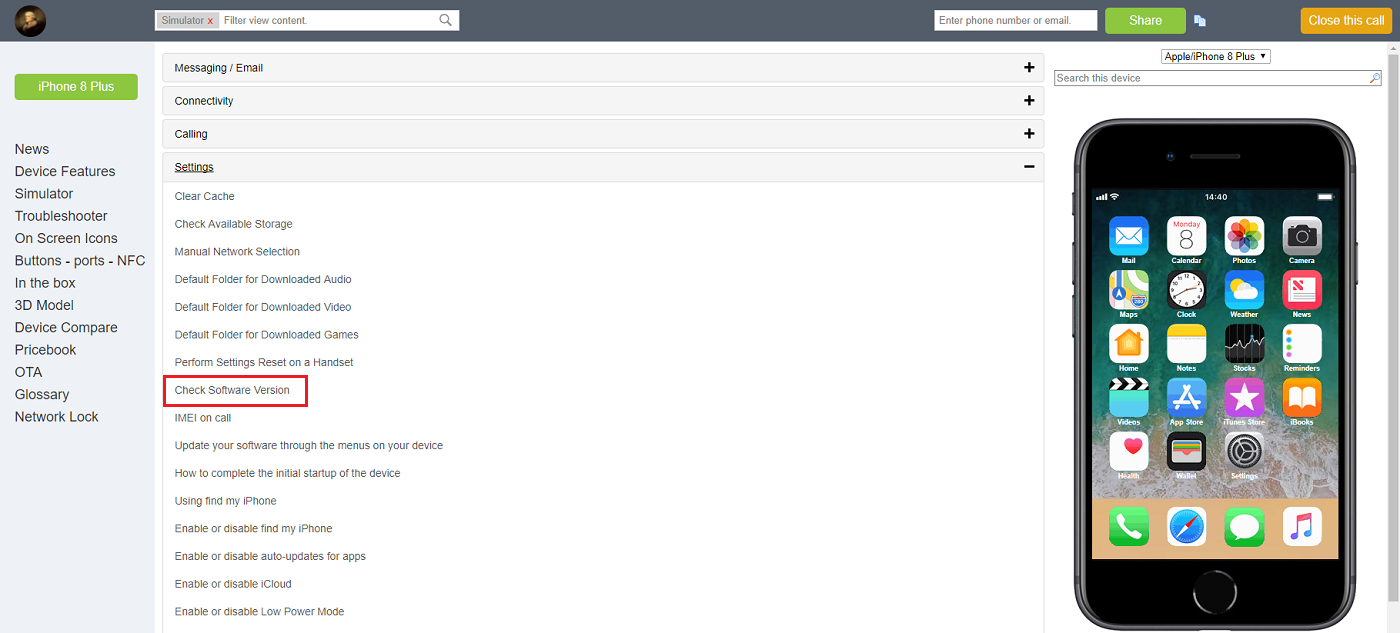Open the Maps app on the iPhone screen
This screenshot has width=1400, height=633.
1129,290
